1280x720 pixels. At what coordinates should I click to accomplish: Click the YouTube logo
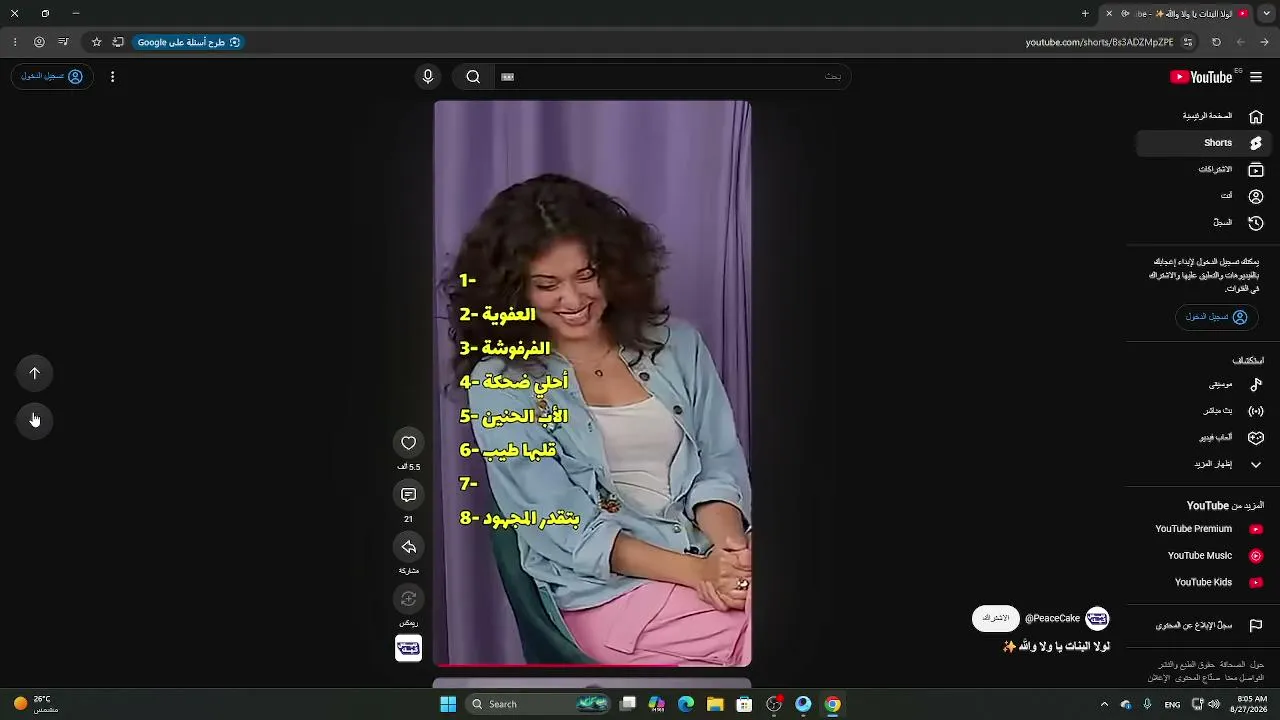[x=1201, y=77]
